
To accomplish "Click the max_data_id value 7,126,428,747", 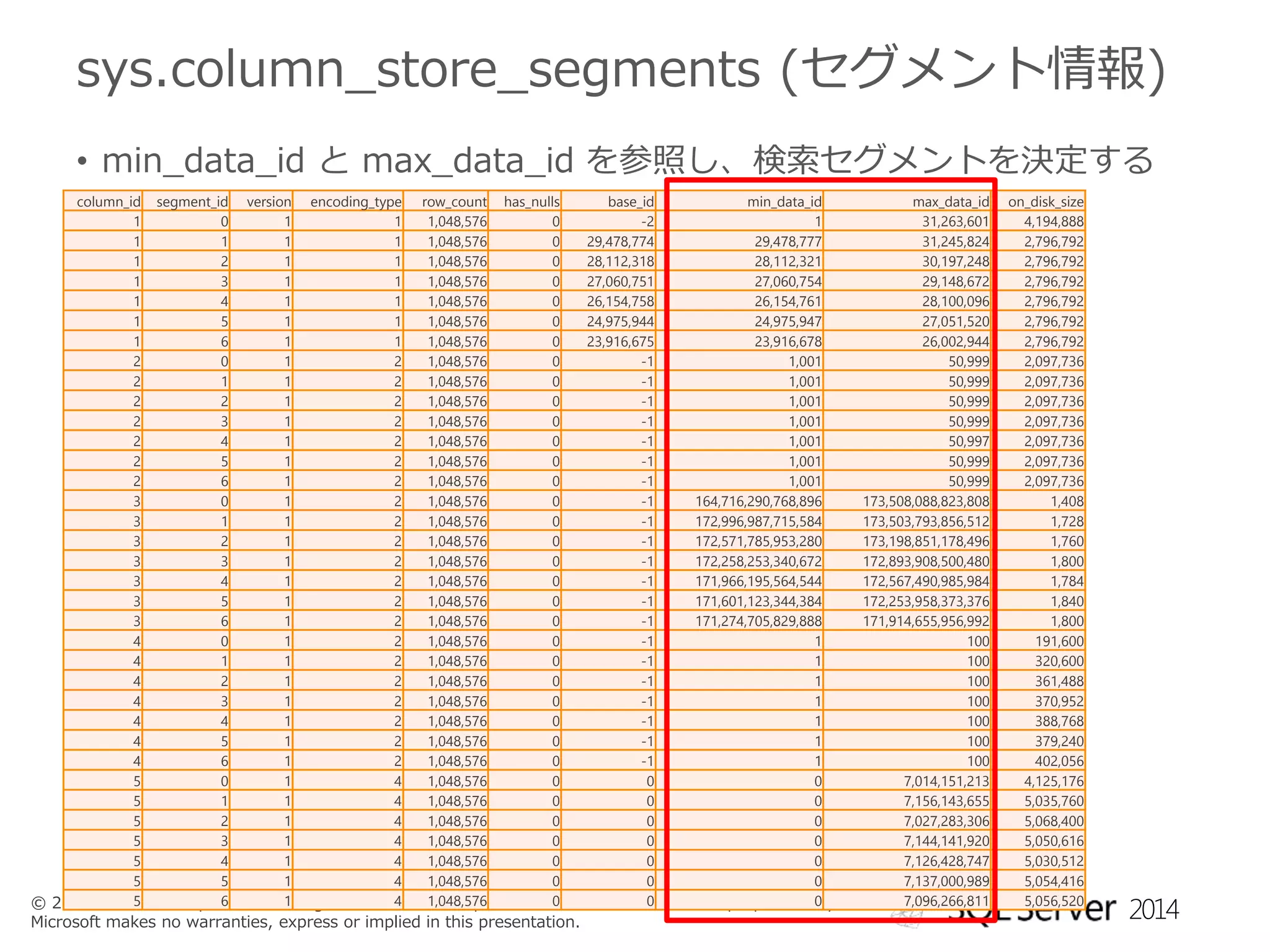I will pos(946,861).
